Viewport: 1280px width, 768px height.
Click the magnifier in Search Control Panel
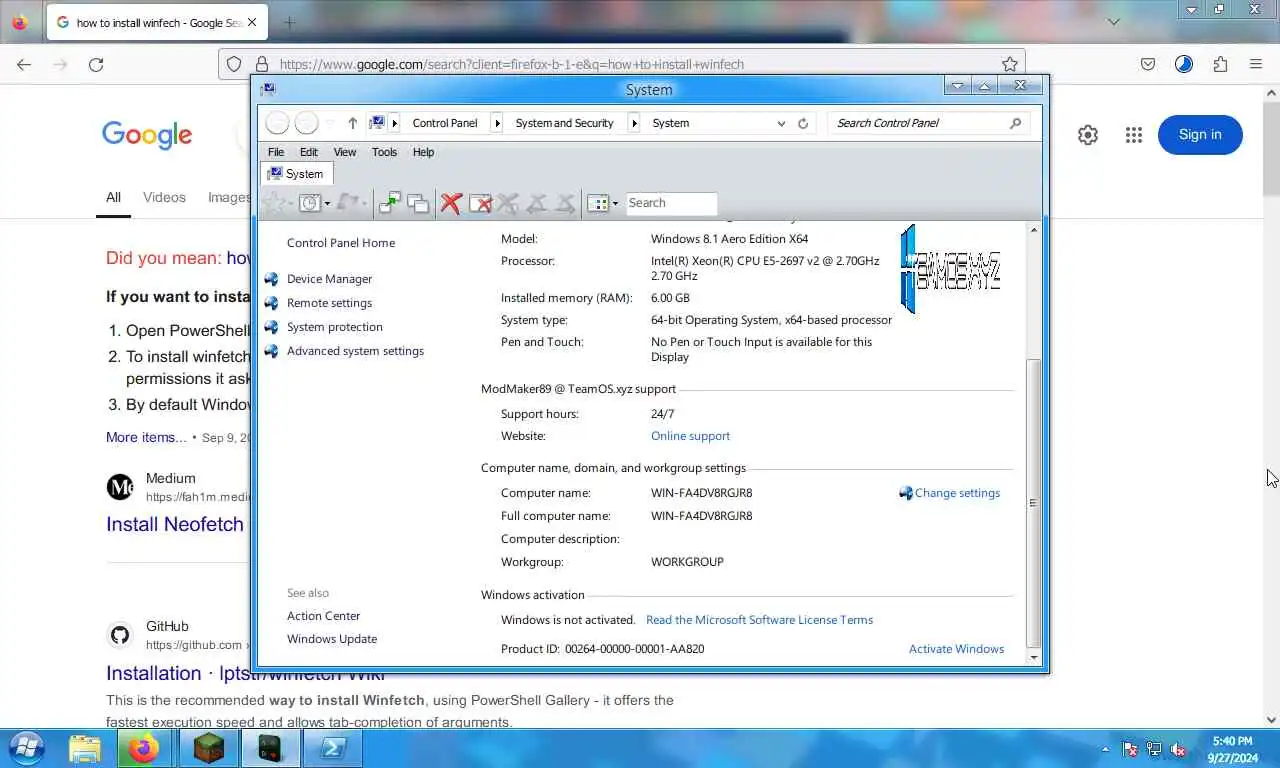pyautogui.click(x=1015, y=123)
